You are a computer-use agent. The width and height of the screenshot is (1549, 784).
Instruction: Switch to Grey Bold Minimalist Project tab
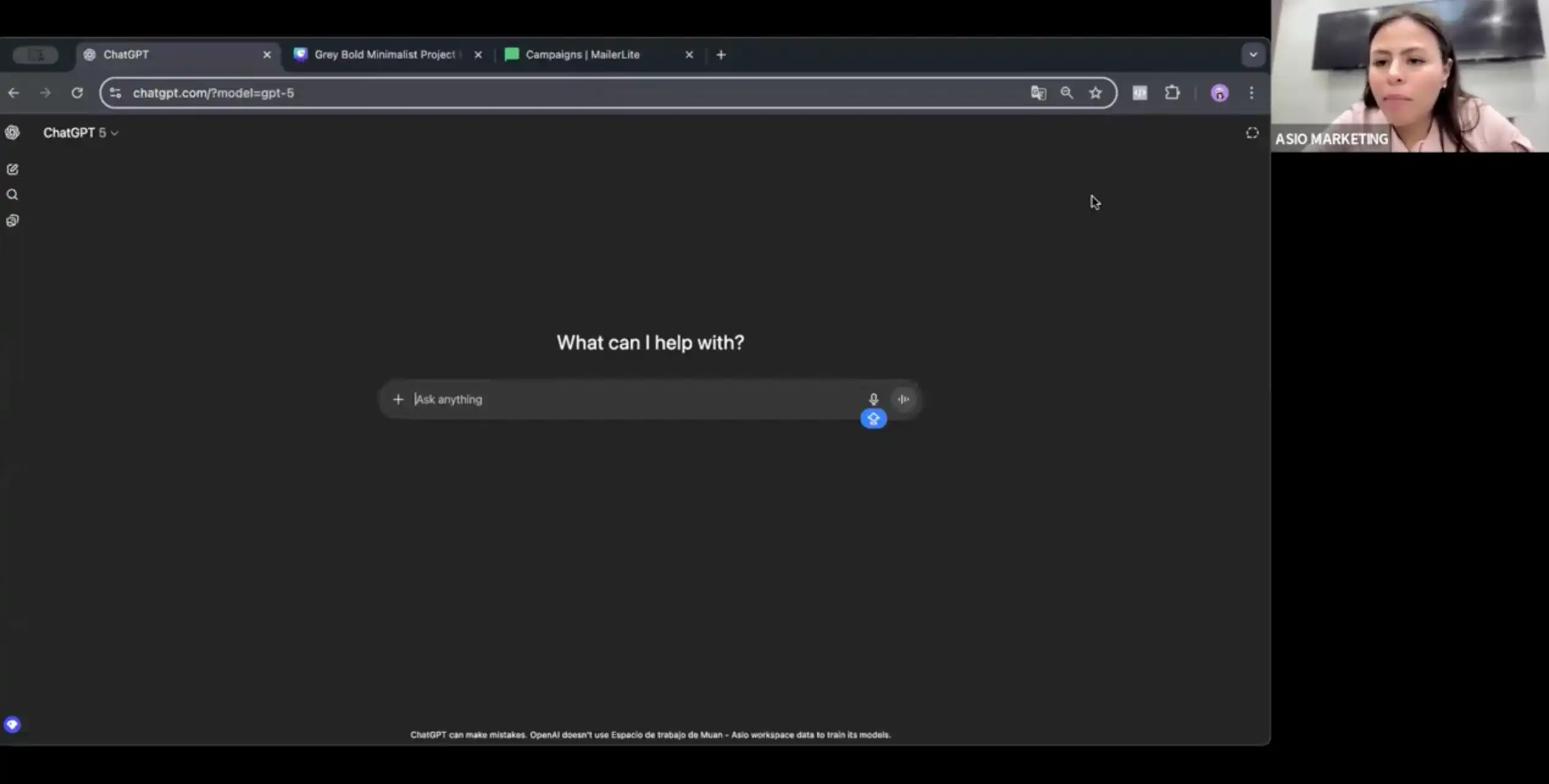tap(384, 55)
